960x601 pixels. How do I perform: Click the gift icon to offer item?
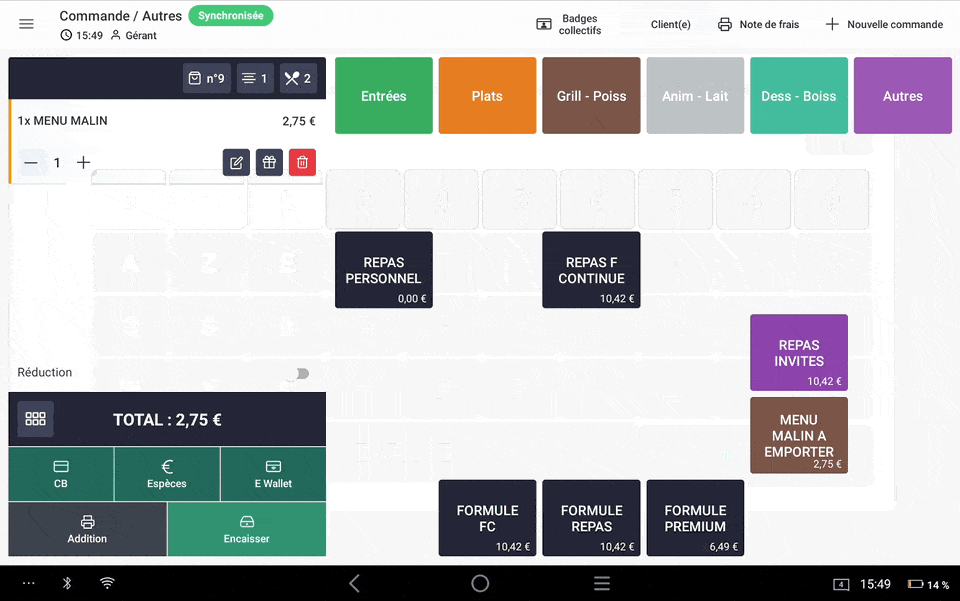[269, 162]
